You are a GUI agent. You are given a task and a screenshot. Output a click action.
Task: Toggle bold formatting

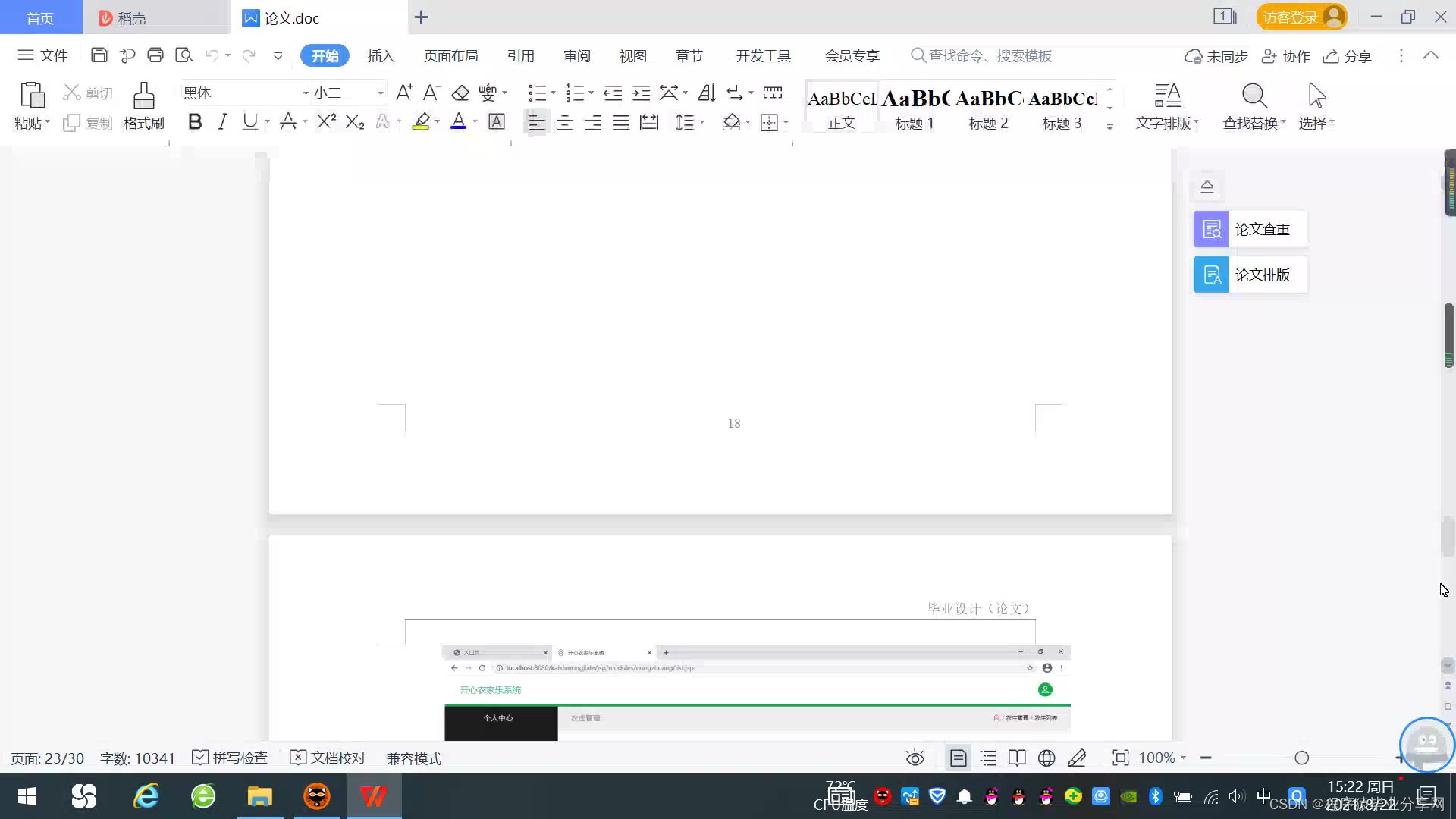pyautogui.click(x=195, y=122)
